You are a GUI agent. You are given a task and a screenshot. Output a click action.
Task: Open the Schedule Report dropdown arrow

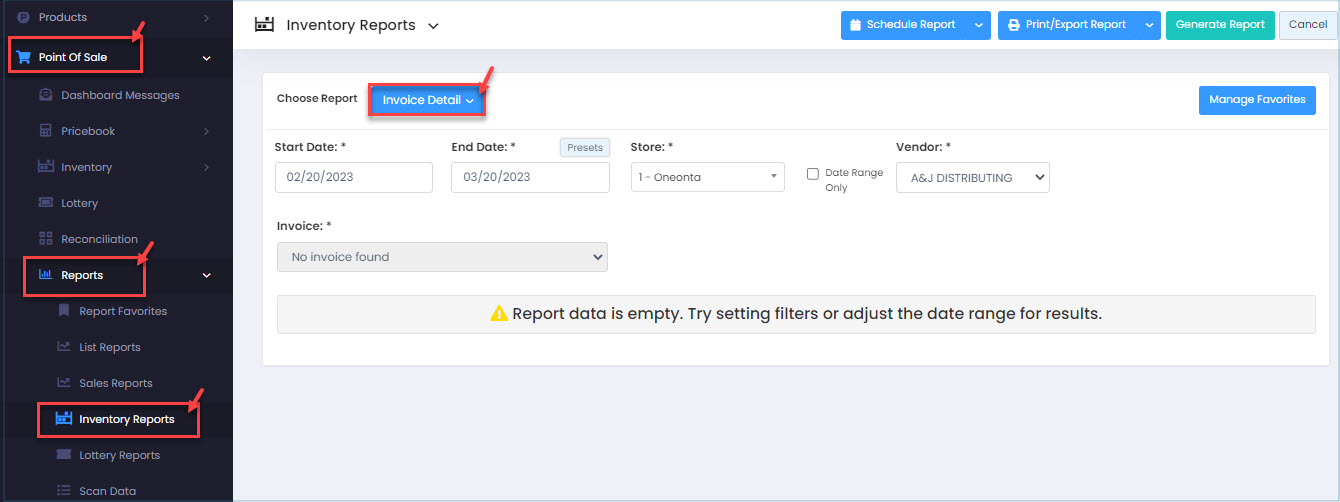pyautogui.click(x=979, y=25)
